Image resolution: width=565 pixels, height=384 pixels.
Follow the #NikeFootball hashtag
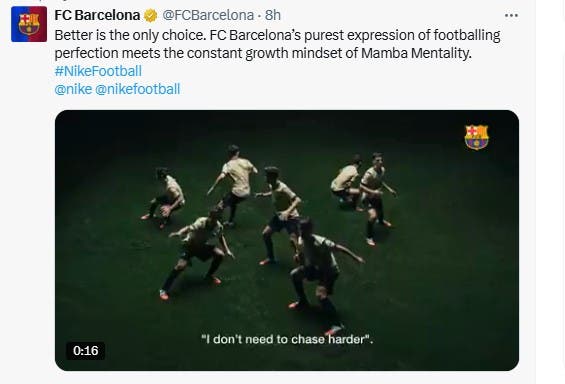(x=98, y=71)
